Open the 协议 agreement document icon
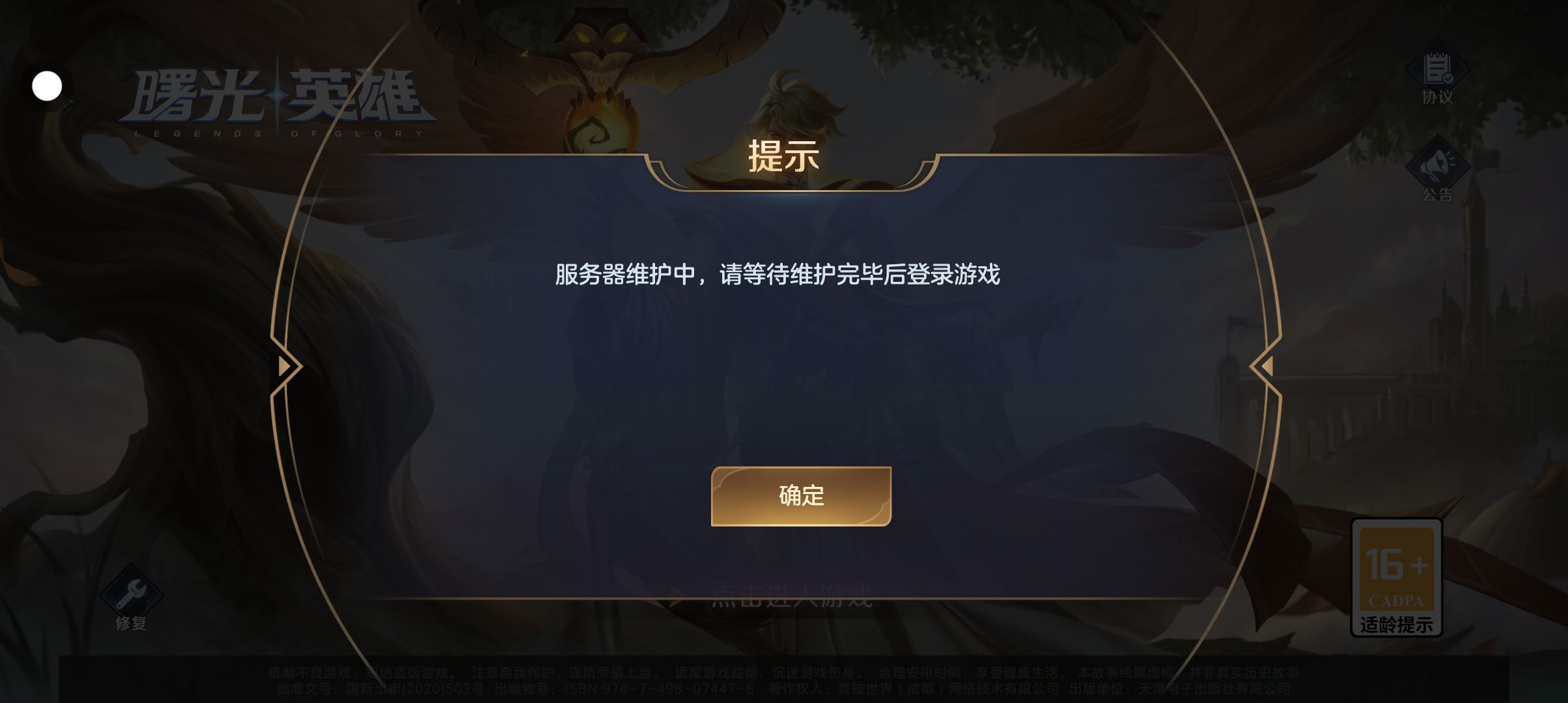This screenshot has height=703, width=1568. tap(1437, 68)
